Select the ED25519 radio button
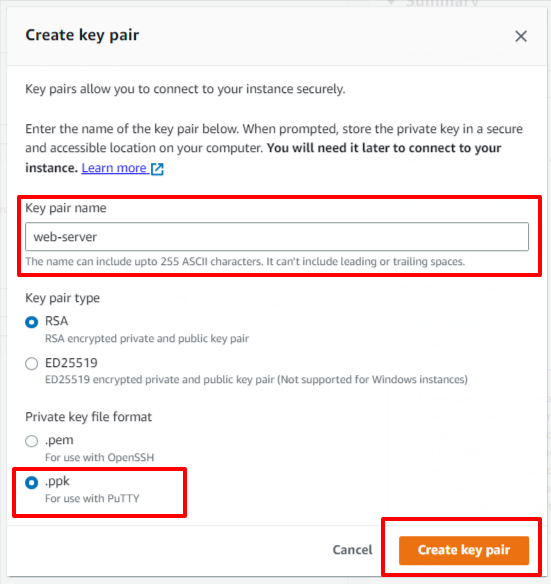551x584 pixels. click(x=32, y=363)
